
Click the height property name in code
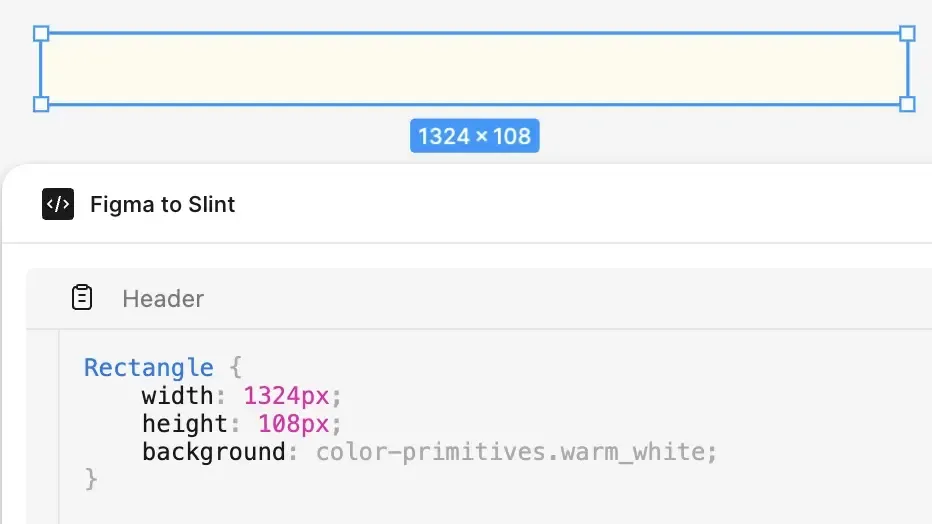point(185,424)
